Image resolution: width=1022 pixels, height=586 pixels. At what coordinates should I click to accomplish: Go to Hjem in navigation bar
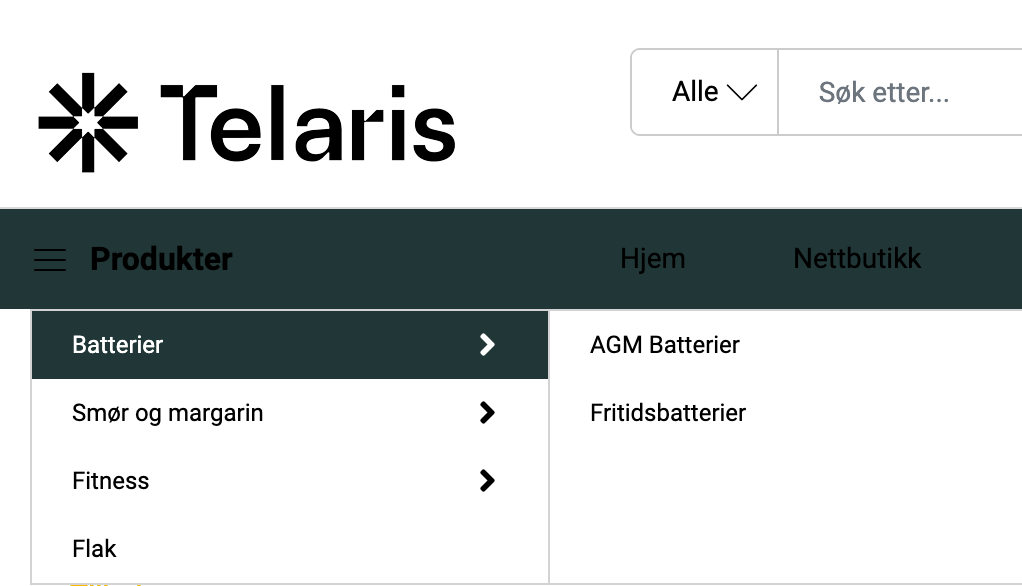[653, 258]
